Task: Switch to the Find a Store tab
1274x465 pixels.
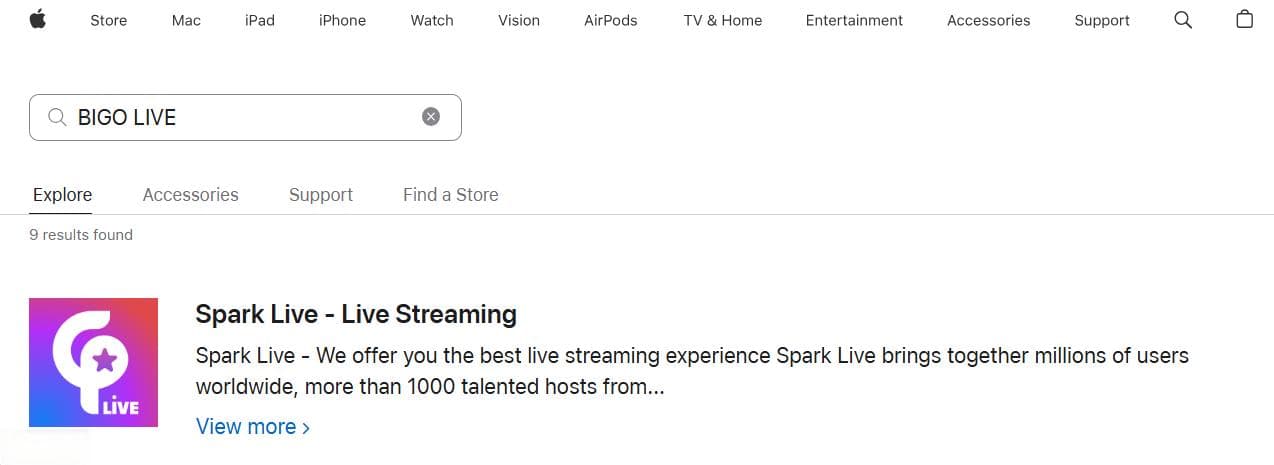Action: tap(450, 195)
